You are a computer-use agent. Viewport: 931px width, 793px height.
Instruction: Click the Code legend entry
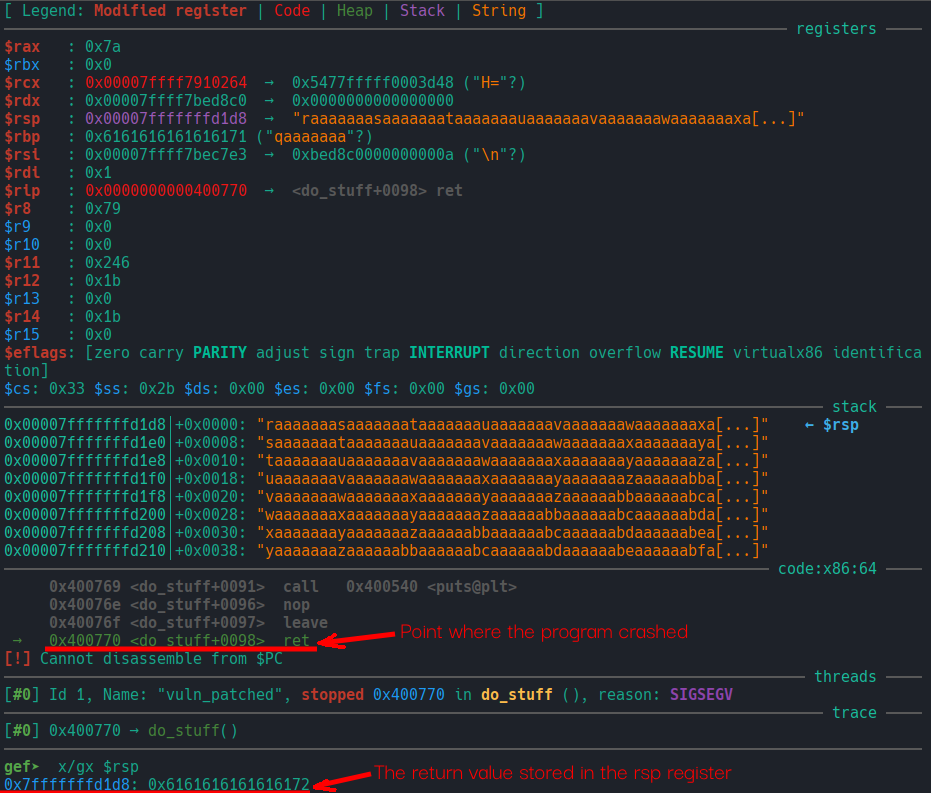tap(294, 11)
